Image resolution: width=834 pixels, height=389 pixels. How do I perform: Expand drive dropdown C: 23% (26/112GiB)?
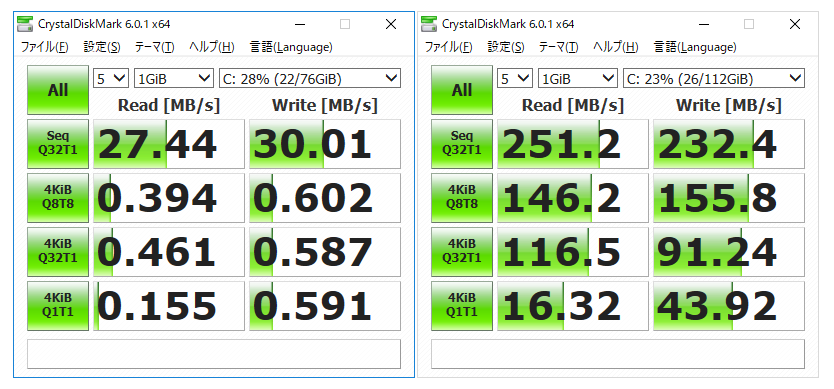coord(714,79)
